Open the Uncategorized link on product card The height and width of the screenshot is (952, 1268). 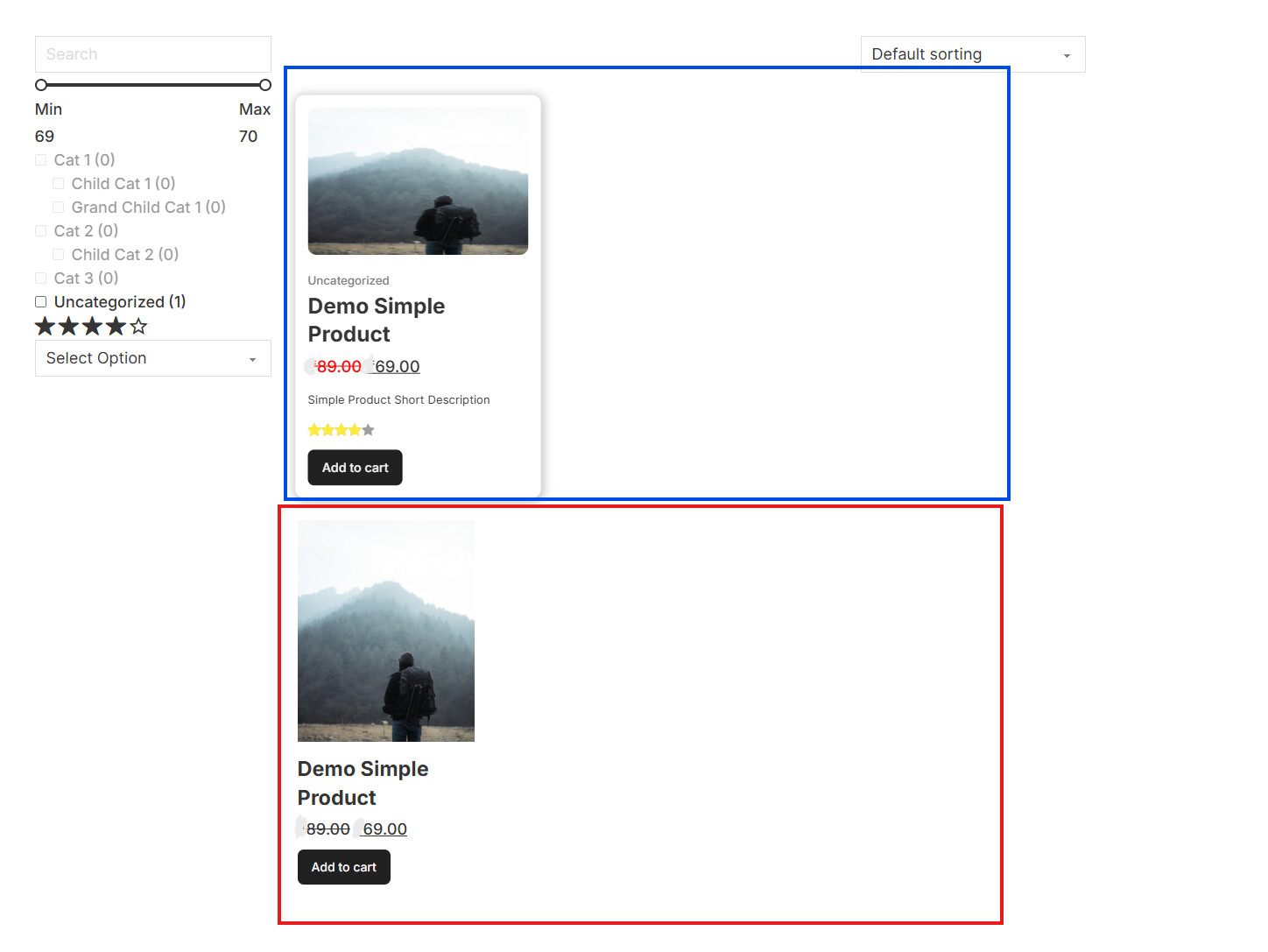click(349, 281)
